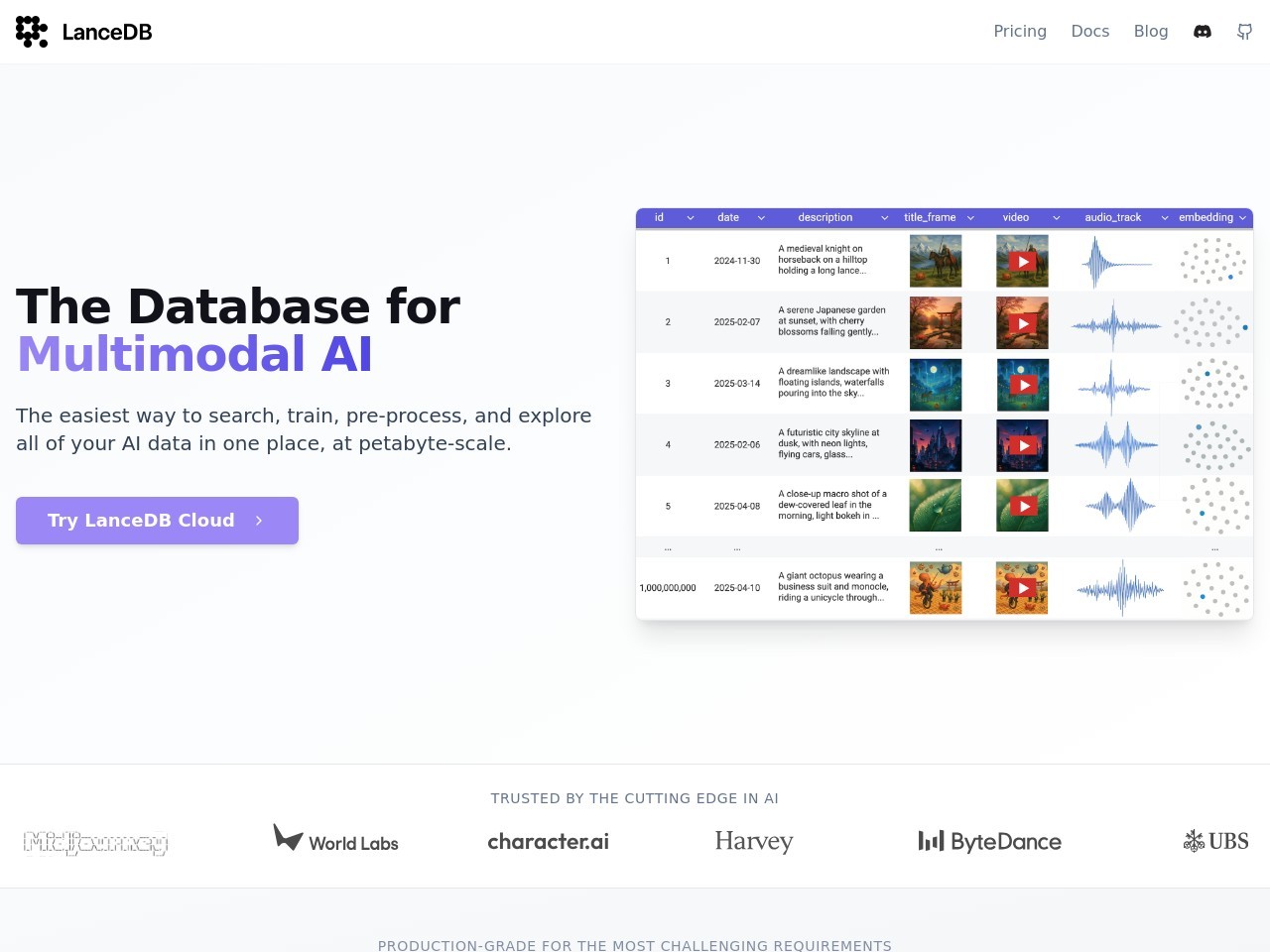The width and height of the screenshot is (1270, 952).
Task: Expand the description column dropdown
Action: (884, 218)
